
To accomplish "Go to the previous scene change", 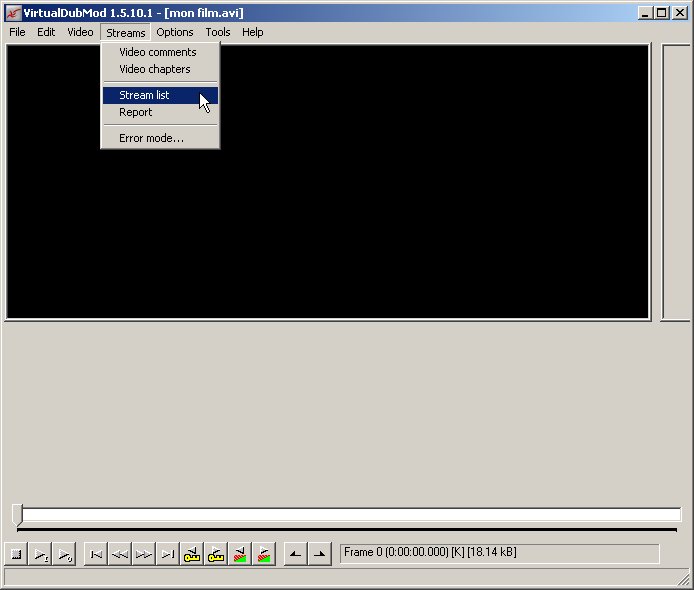I will pos(239,554).
